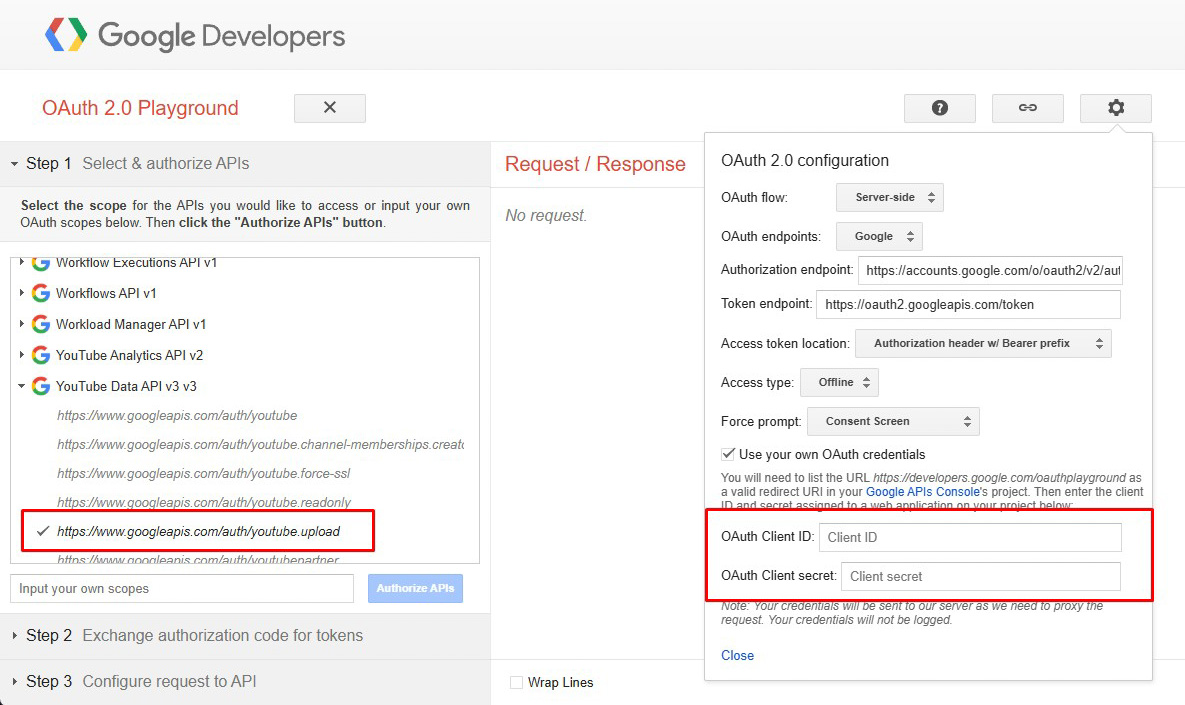This screenshot has height=705, width=1185.
Task: Click the Google Developers logo
Action: pyautogui.click(x=195, y=36)
